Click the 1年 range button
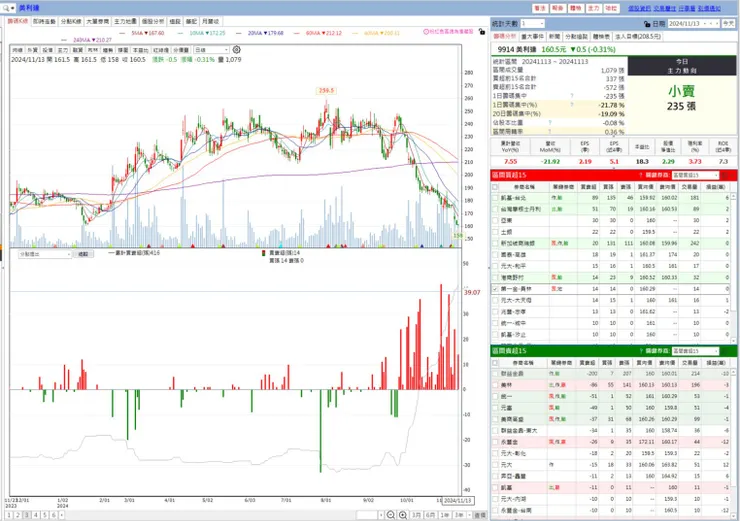Viewport: 740px width, 521px height. pyautogui.click(x=445, y=515)
